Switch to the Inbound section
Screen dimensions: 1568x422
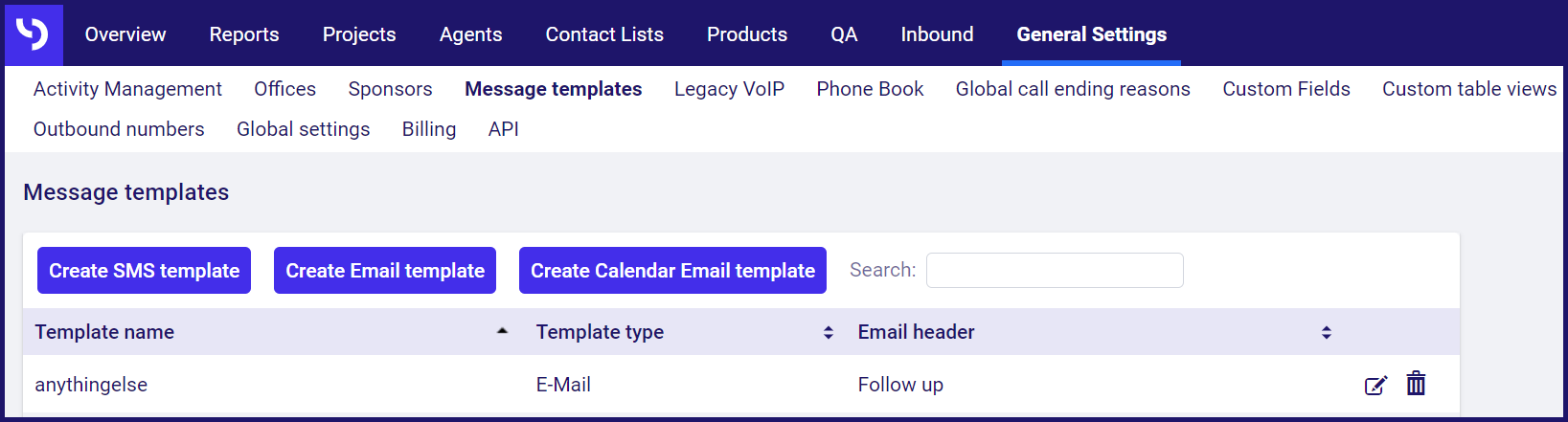[937, 34]
